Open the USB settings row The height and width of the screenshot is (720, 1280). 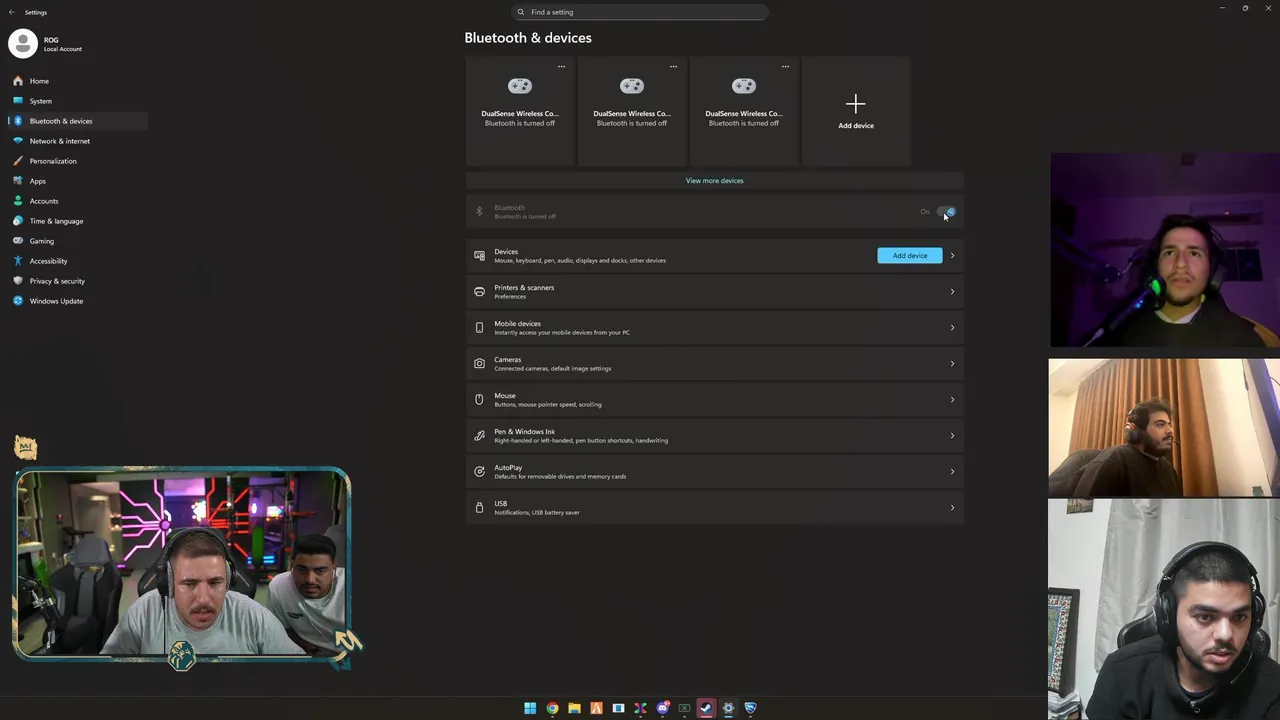pos(714,508)
